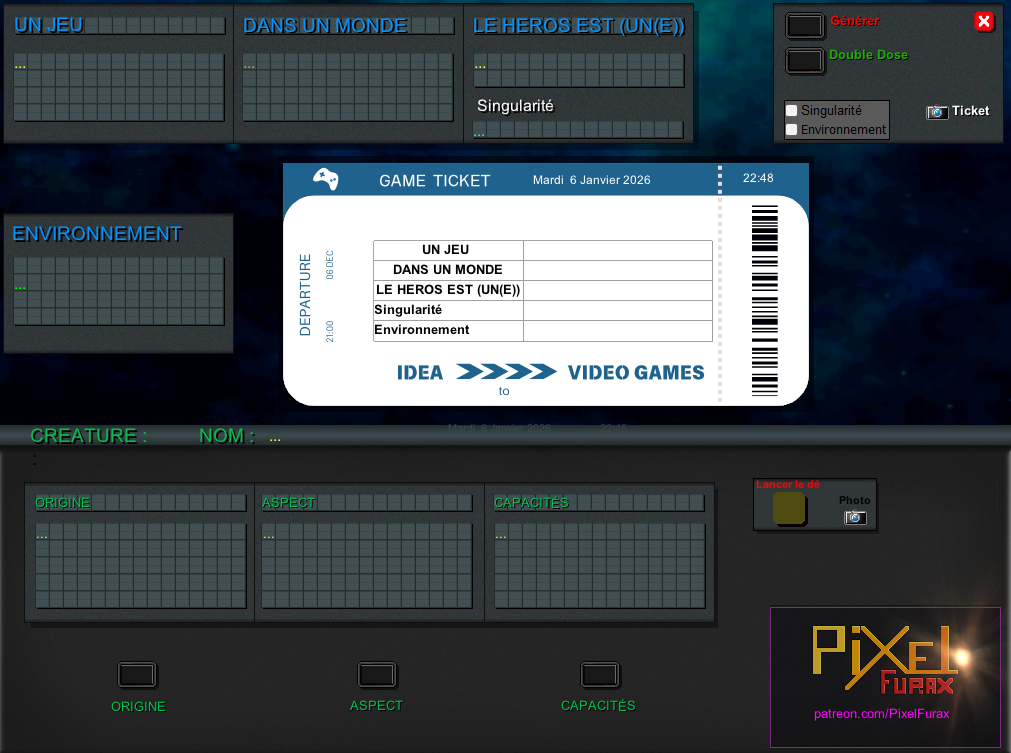
Task: Click the blue arrows on the ticket
Action: coord(506,371)
